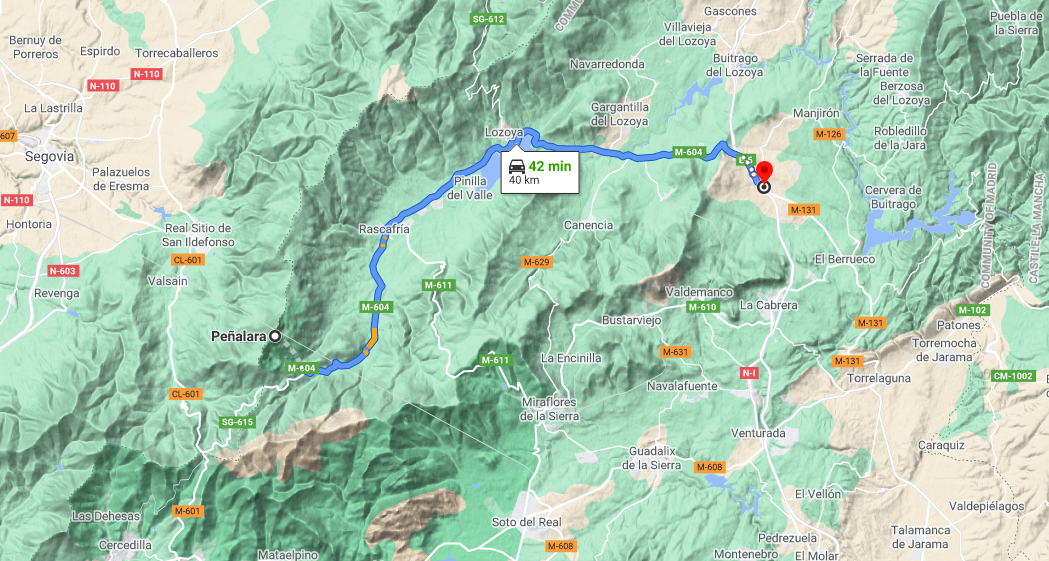Click the M-610 shield near Valdemanco

702,307
